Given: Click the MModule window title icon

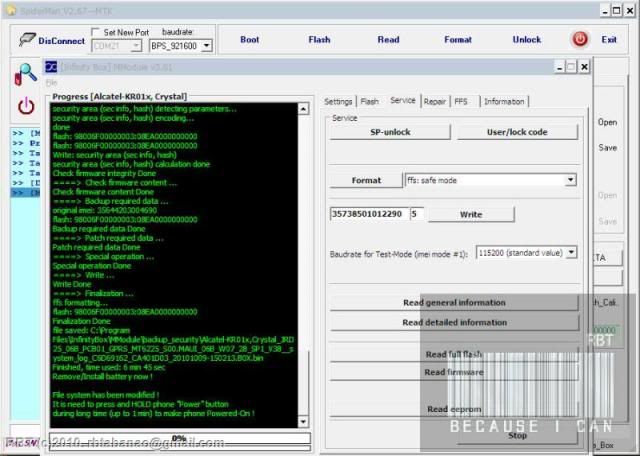Looking at the screenshot, I should pyautogui.click(x=51, y=66).
